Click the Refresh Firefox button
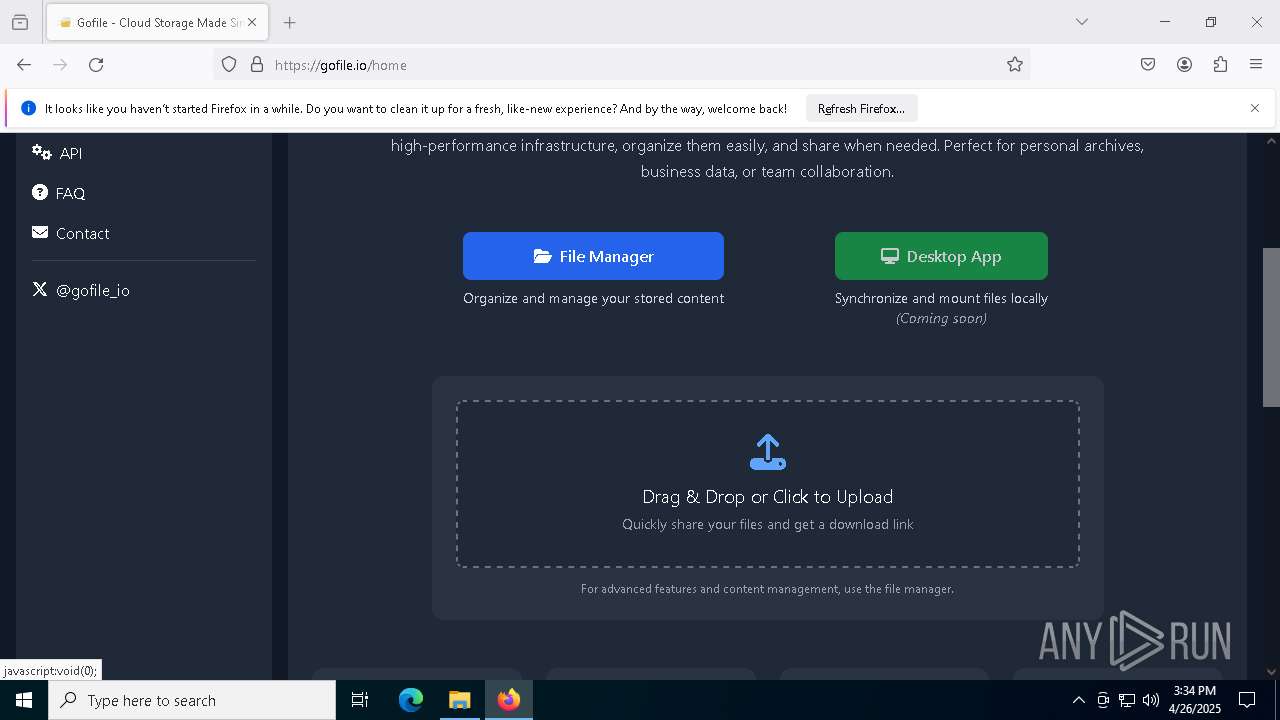This screenshot has width=1280, height=720. coord(861,108)
